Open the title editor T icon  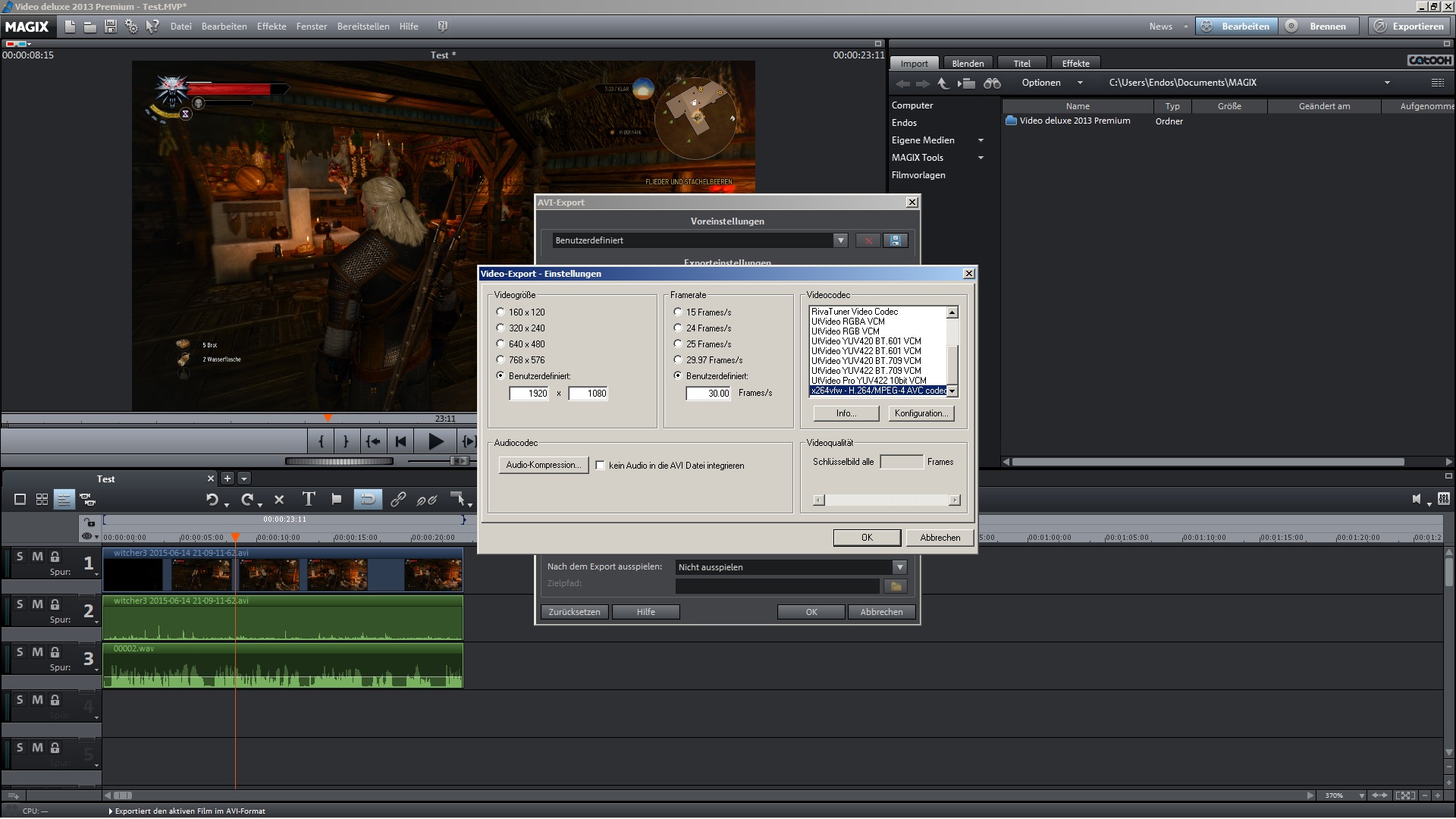308,499
